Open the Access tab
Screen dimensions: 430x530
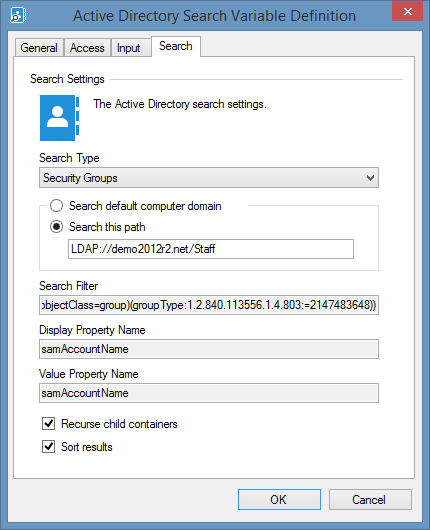click(x=87, y=48)
